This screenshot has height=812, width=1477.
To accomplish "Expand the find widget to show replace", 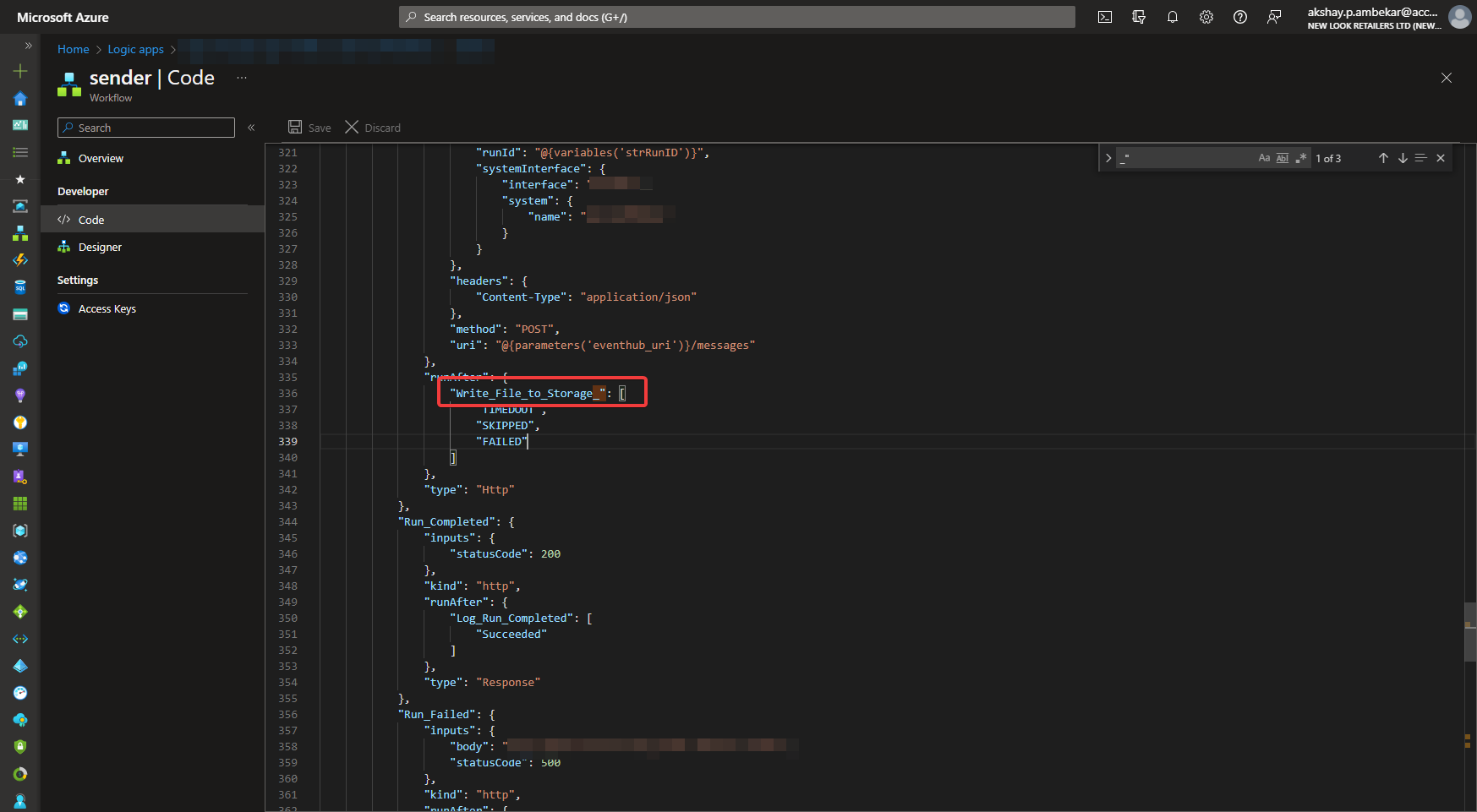I will 1108,157.
